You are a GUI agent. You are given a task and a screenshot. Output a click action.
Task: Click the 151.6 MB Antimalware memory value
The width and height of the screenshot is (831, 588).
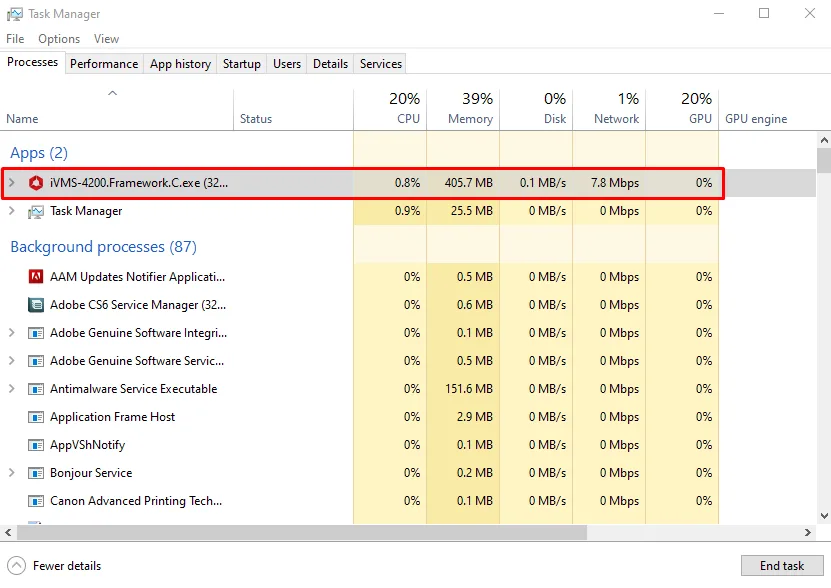[x=469, y=389]
